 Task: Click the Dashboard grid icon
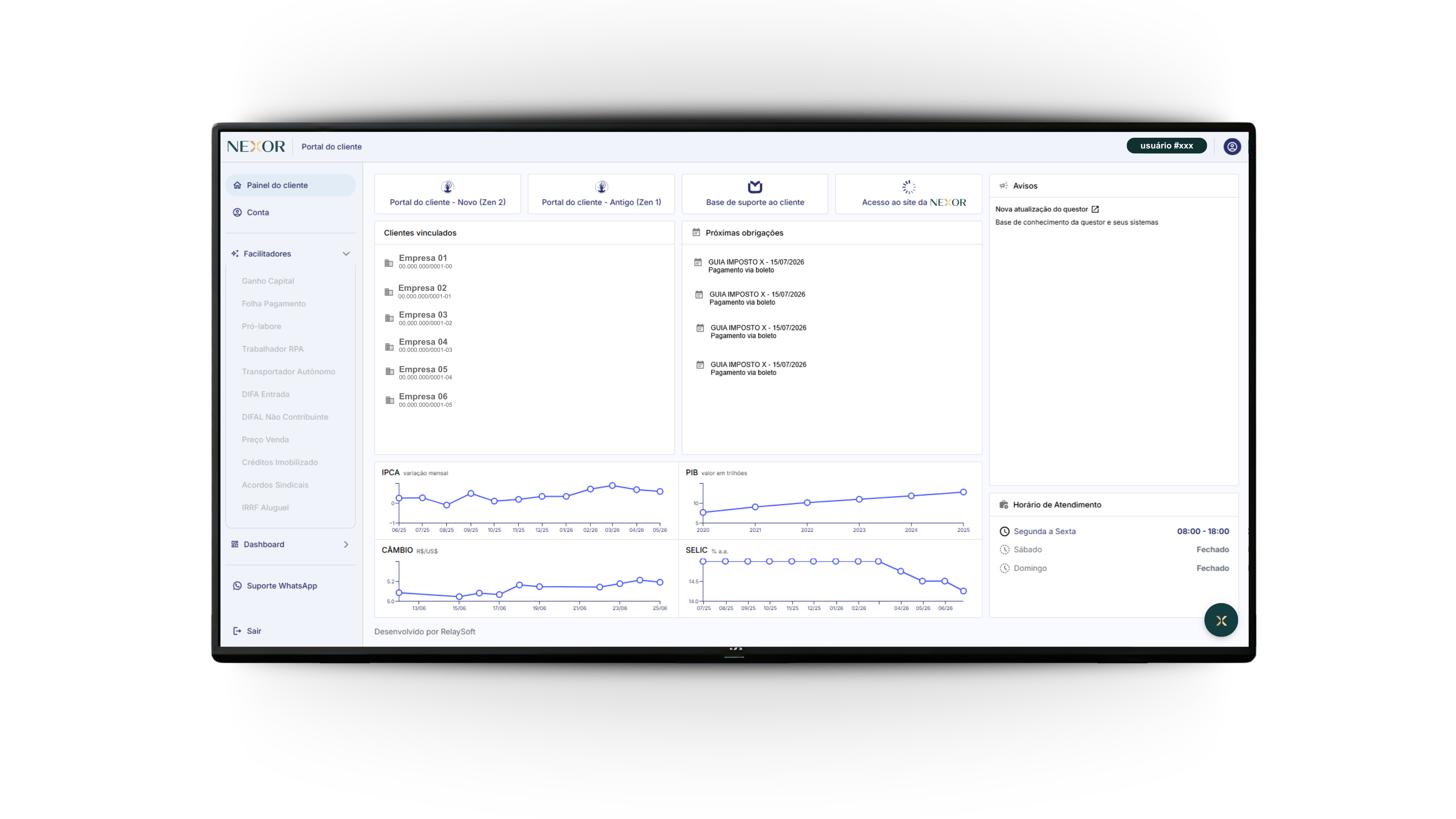click(x=234, y=544)
